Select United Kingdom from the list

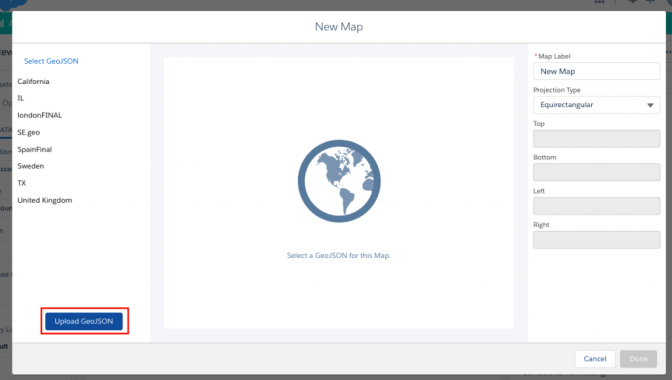click(45, 200)
